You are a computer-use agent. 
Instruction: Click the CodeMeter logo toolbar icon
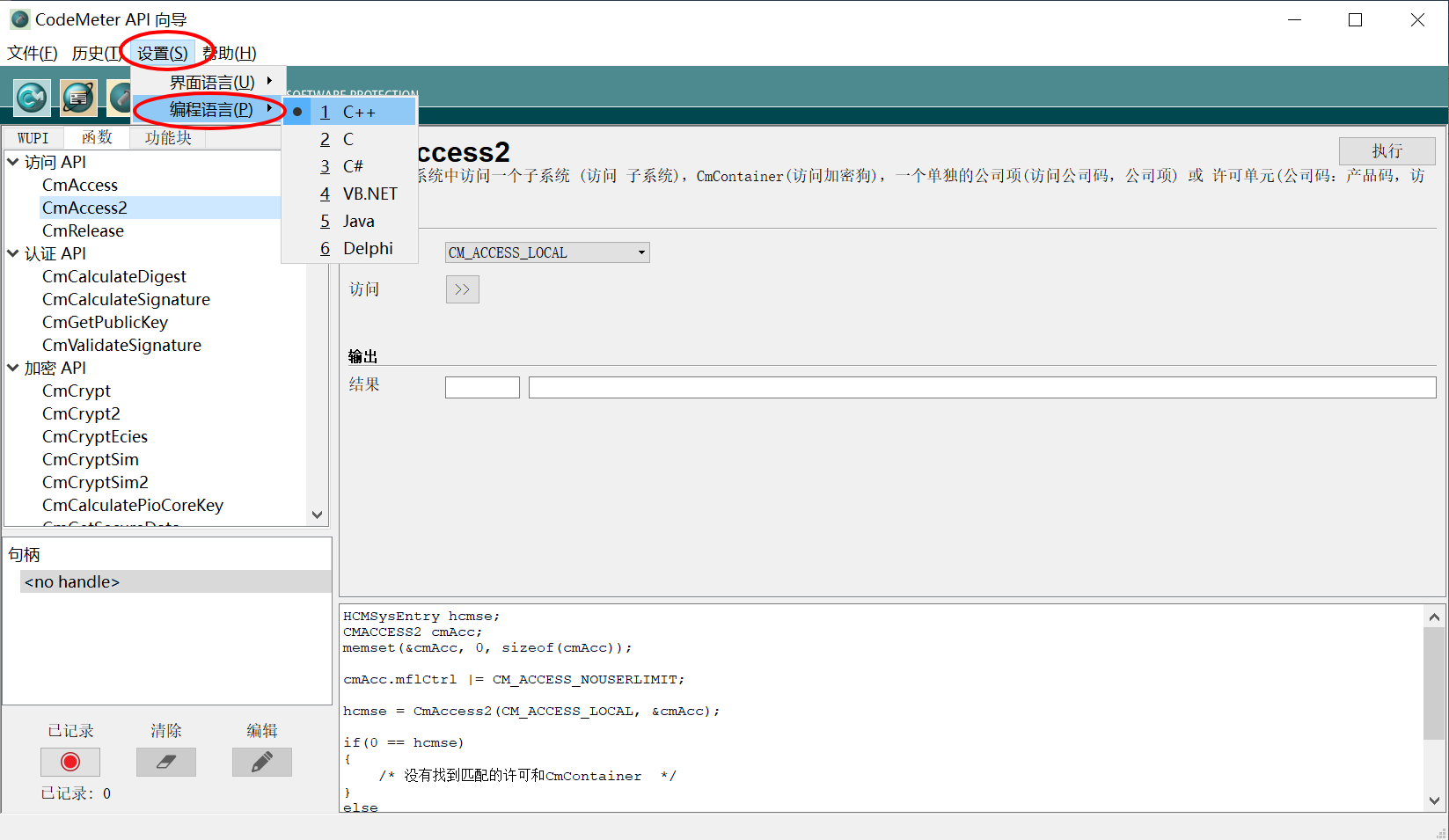(32, 97)
